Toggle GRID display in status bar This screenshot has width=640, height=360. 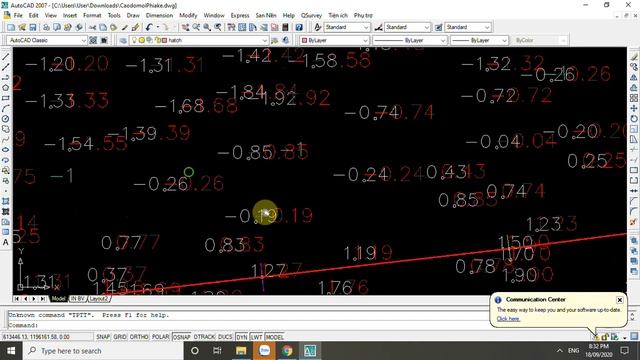120,337
